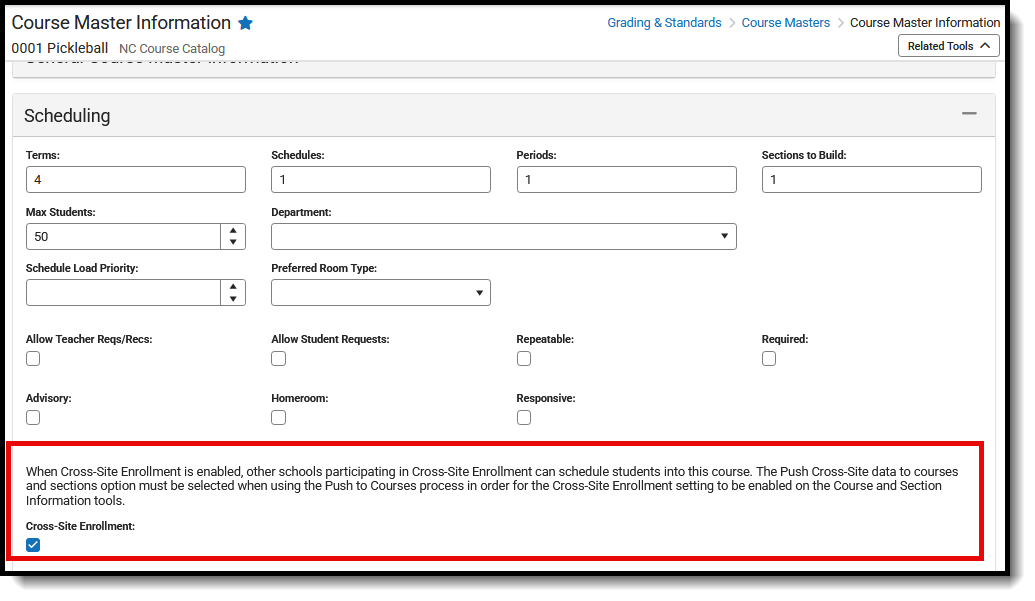Check the Required checkbox
This screenshot has height=601, width=1035.
pos(769,358)
